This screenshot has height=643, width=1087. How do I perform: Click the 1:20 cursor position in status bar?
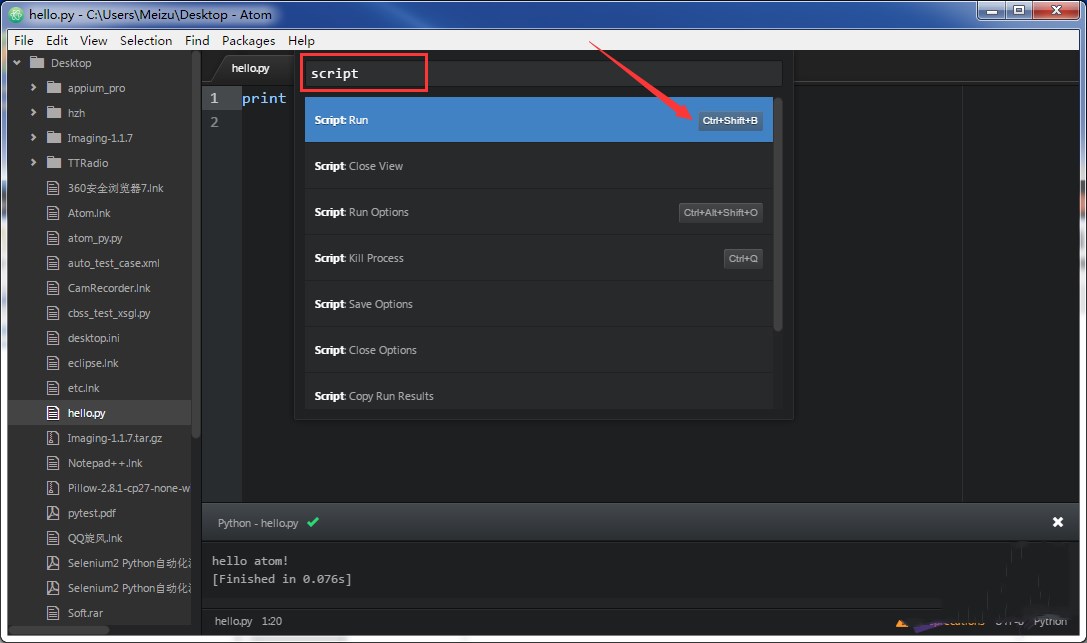point(272,621)
